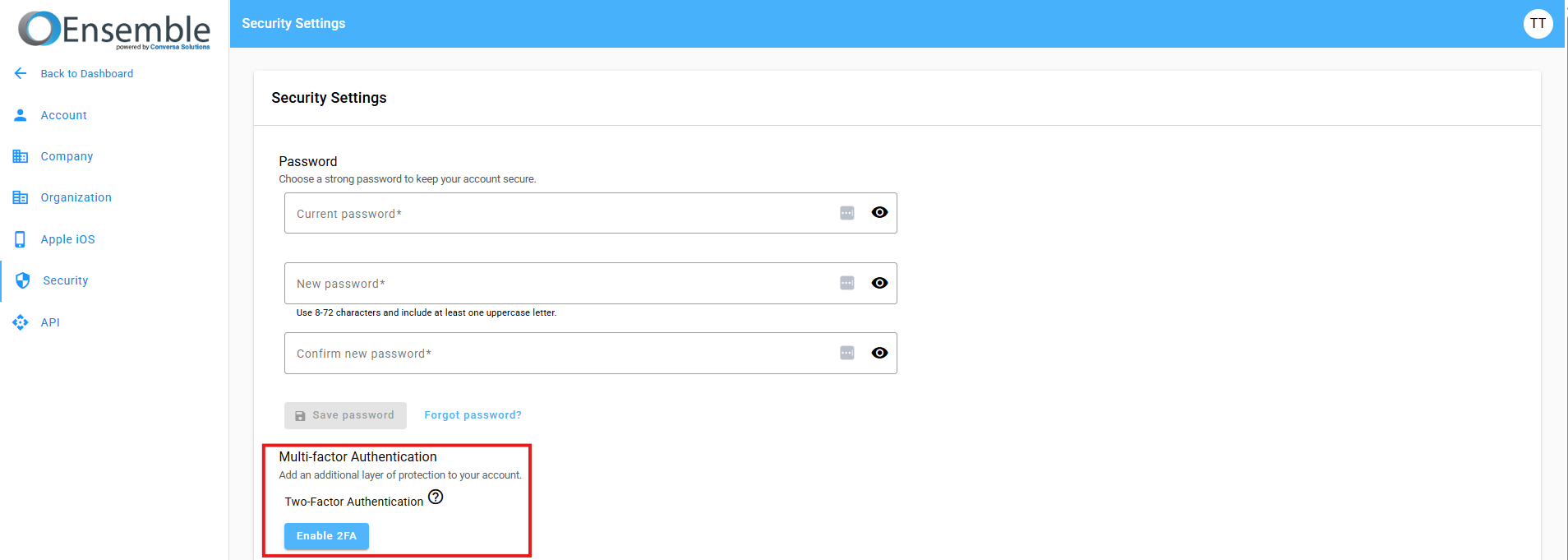Click the Multi-factor Authentication heading
The image size is (1568, 560).
(357, 456)
